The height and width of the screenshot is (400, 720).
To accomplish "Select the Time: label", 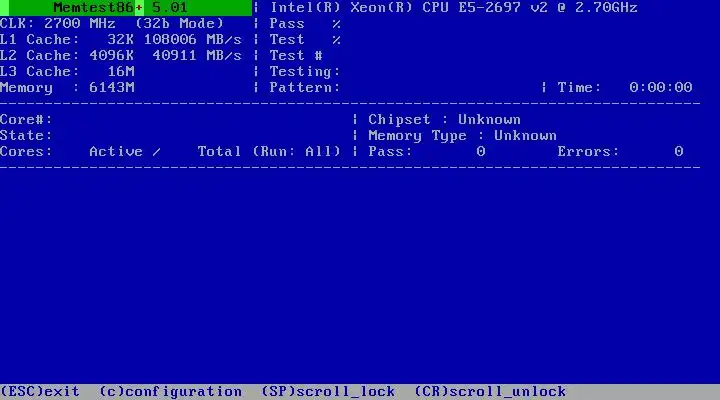I will click(579, 87).
